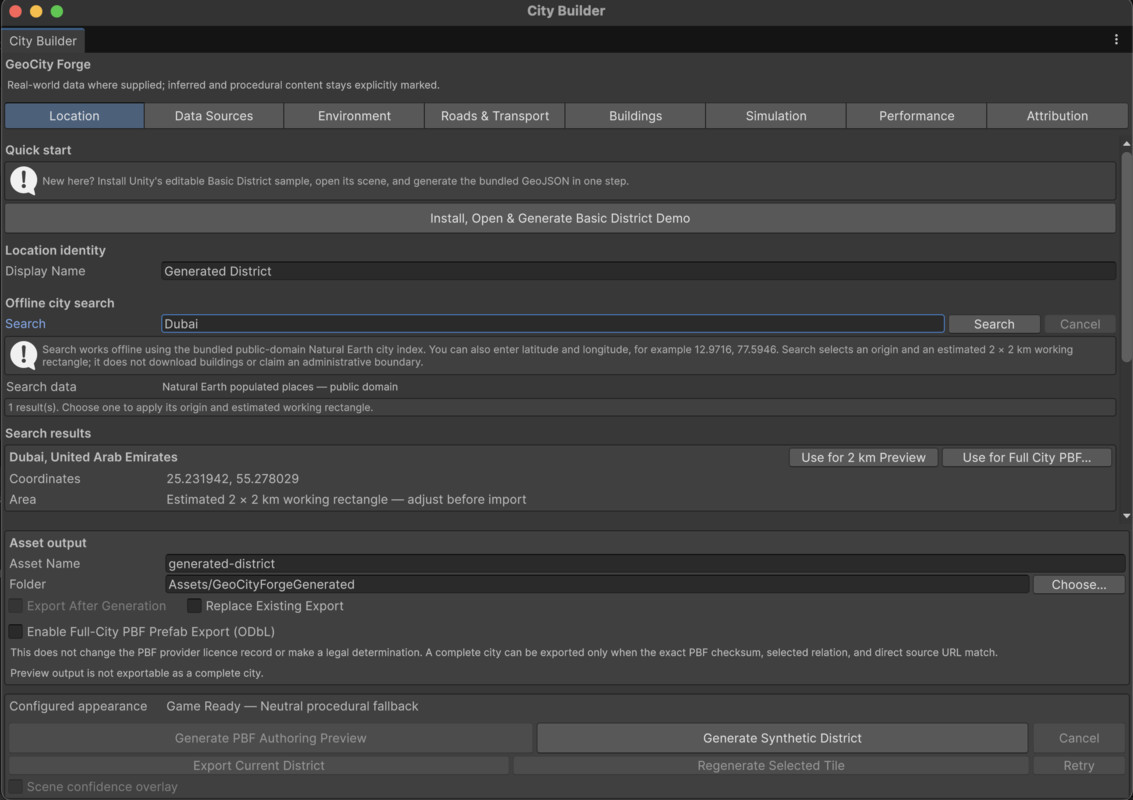
Task: Click Regenerate Selected Tile
Action: coord(770,765)
